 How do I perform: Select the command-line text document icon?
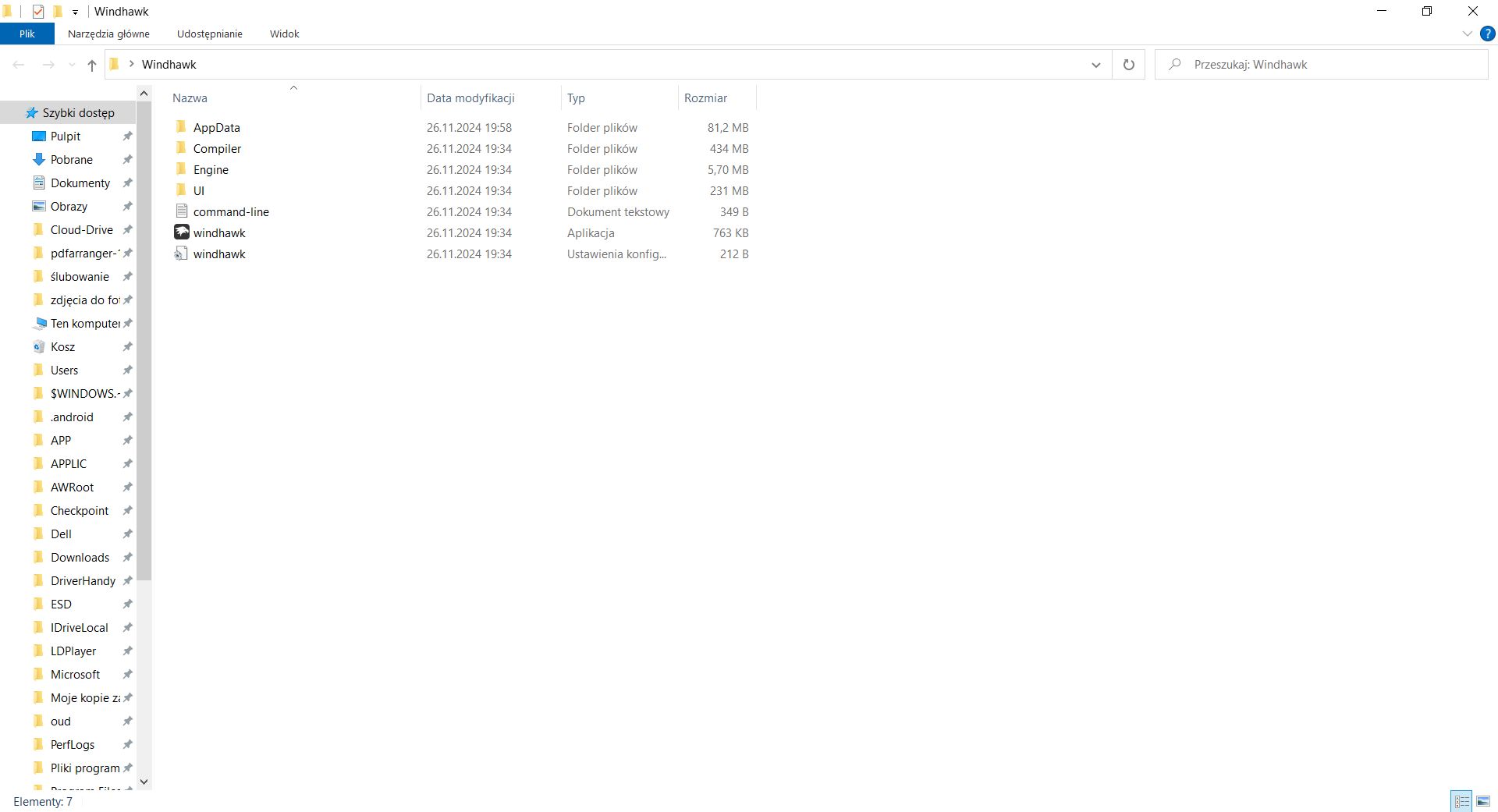pos(181,211)
